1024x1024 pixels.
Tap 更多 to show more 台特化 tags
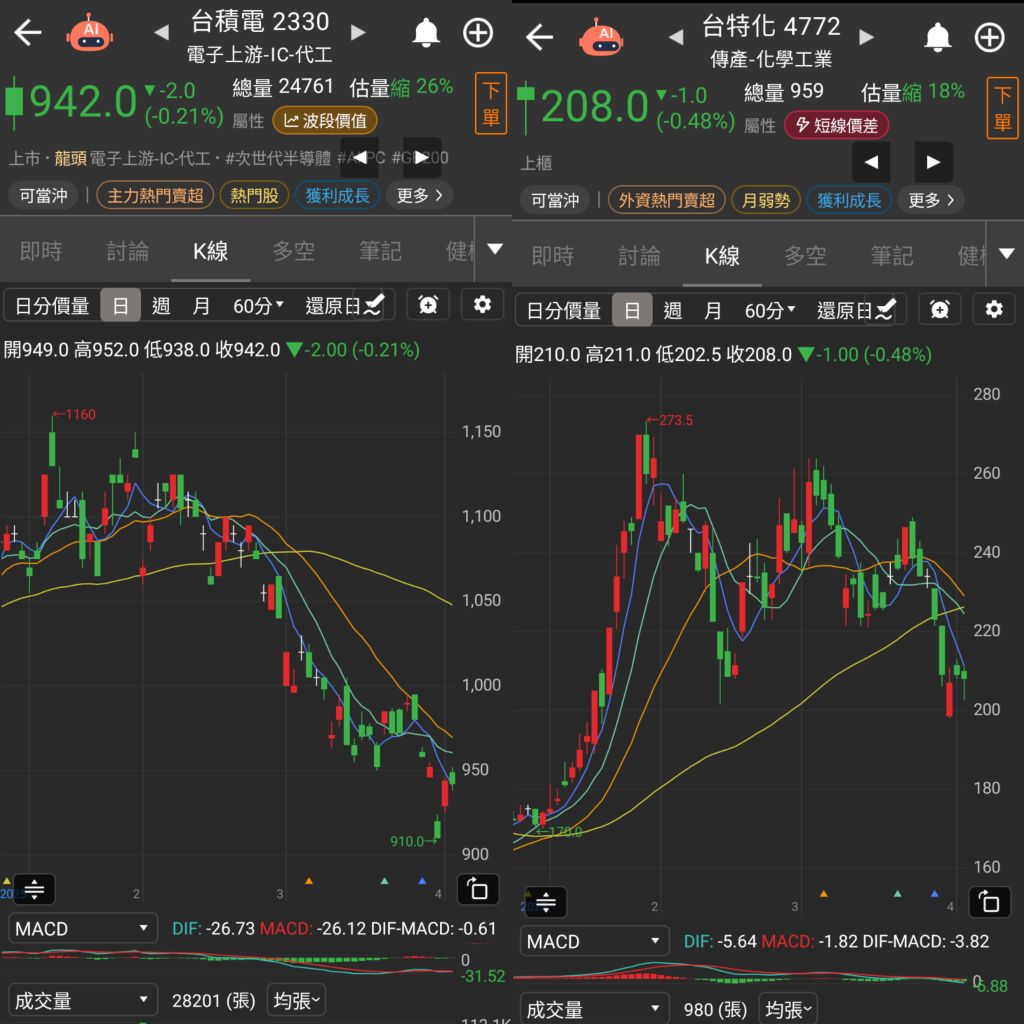point(931,200)
